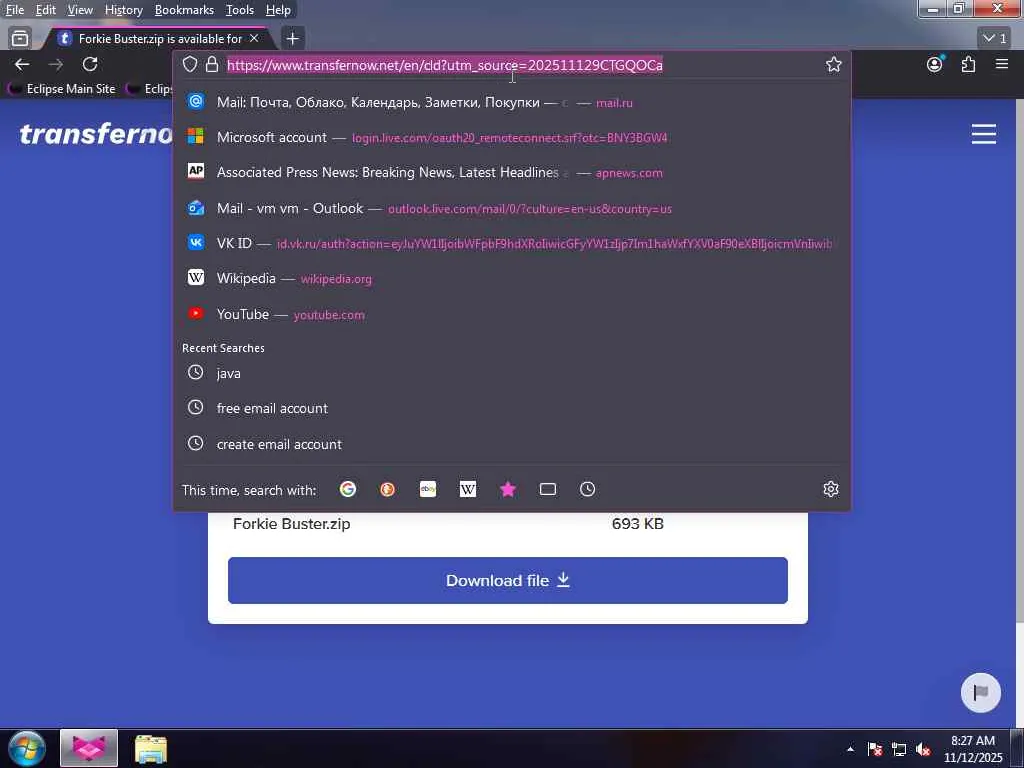Open the Edit menu
Image resolution: width=1024 pixels, height=768 pixels.
tap(45, 10)
